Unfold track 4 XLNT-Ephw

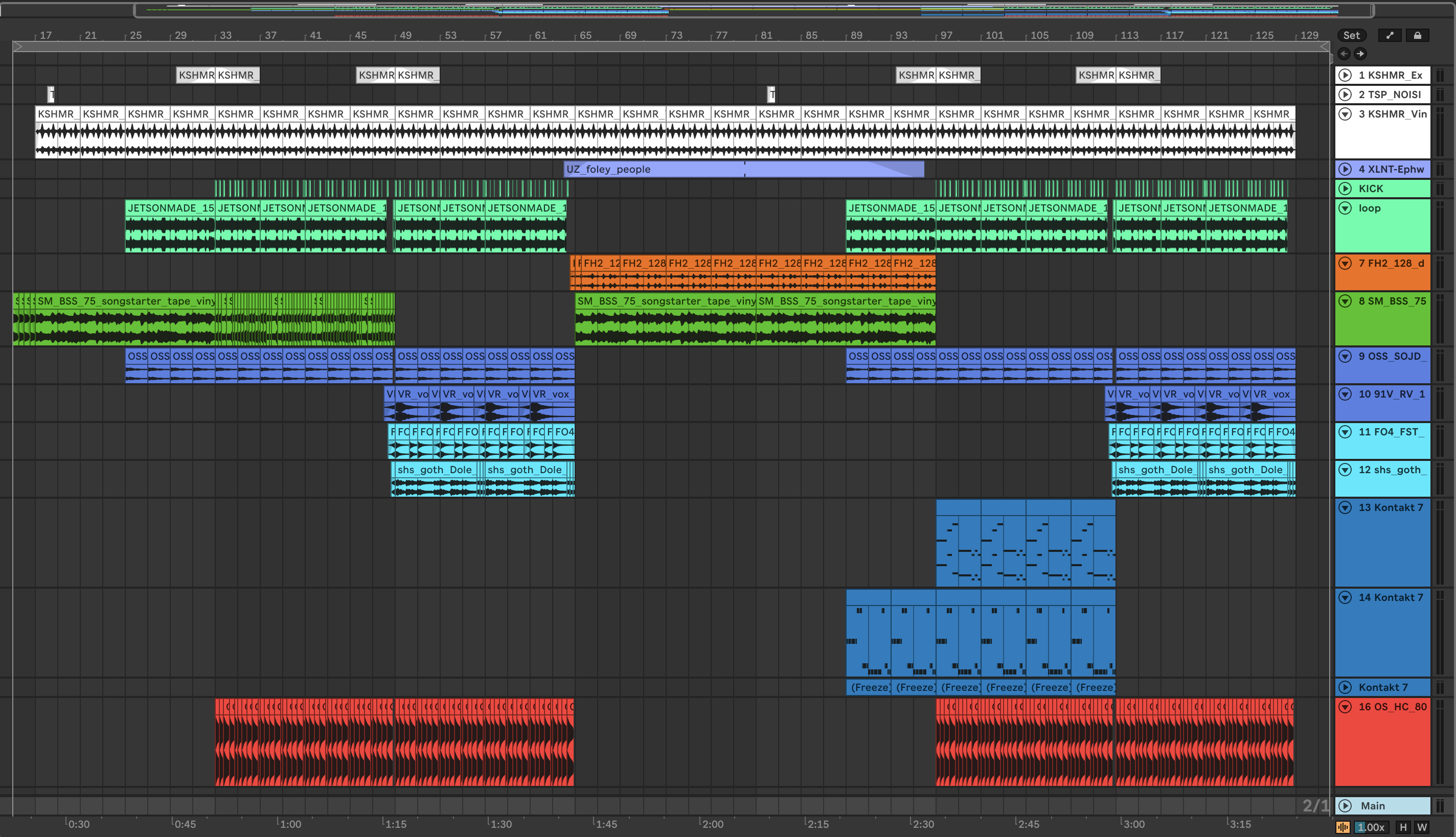click(x=1345, y=169)
